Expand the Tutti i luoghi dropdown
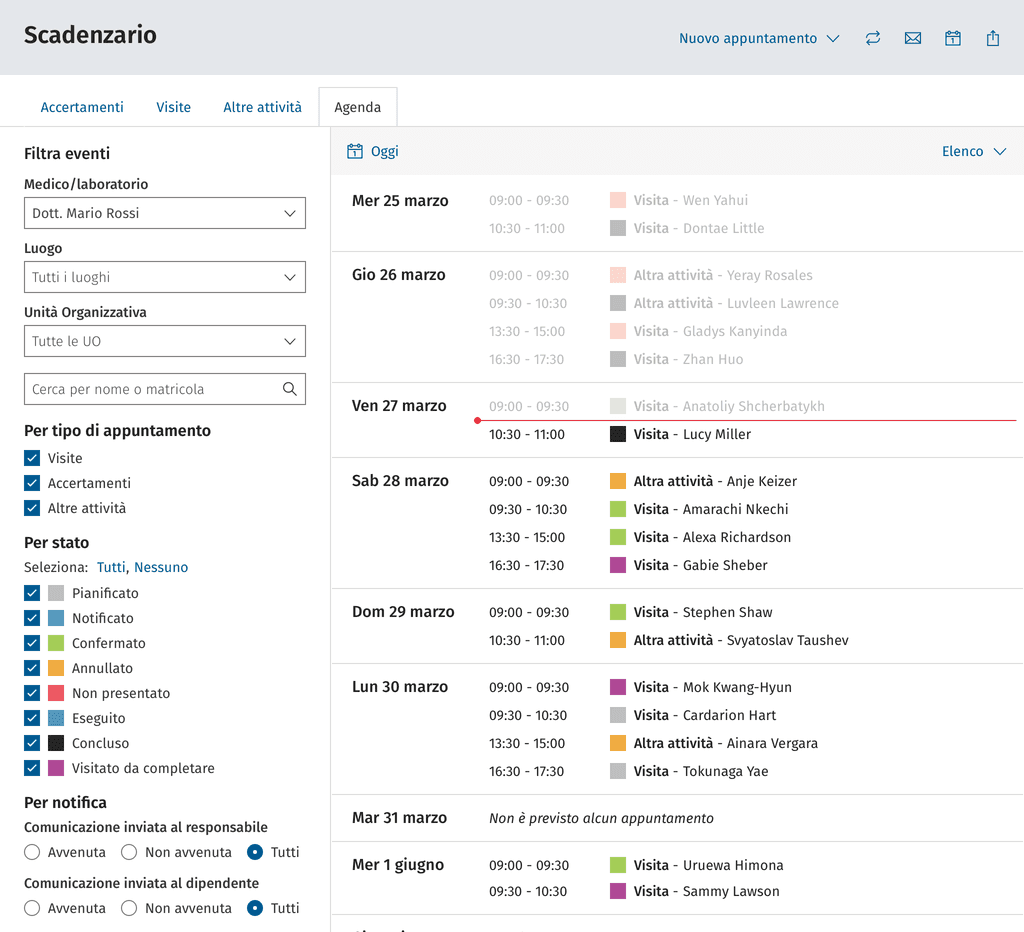Screen dimensions: 1024x932 pos(165,277)
